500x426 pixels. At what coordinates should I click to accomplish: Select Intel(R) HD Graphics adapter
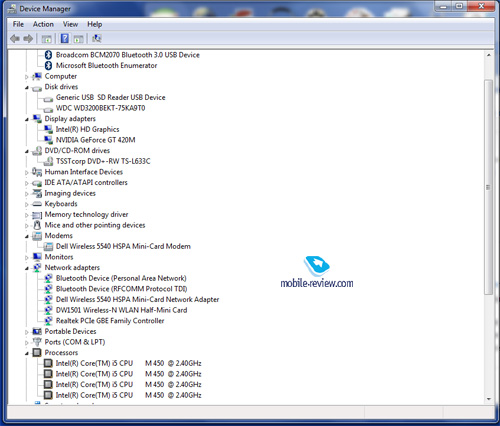click(87, 129)
